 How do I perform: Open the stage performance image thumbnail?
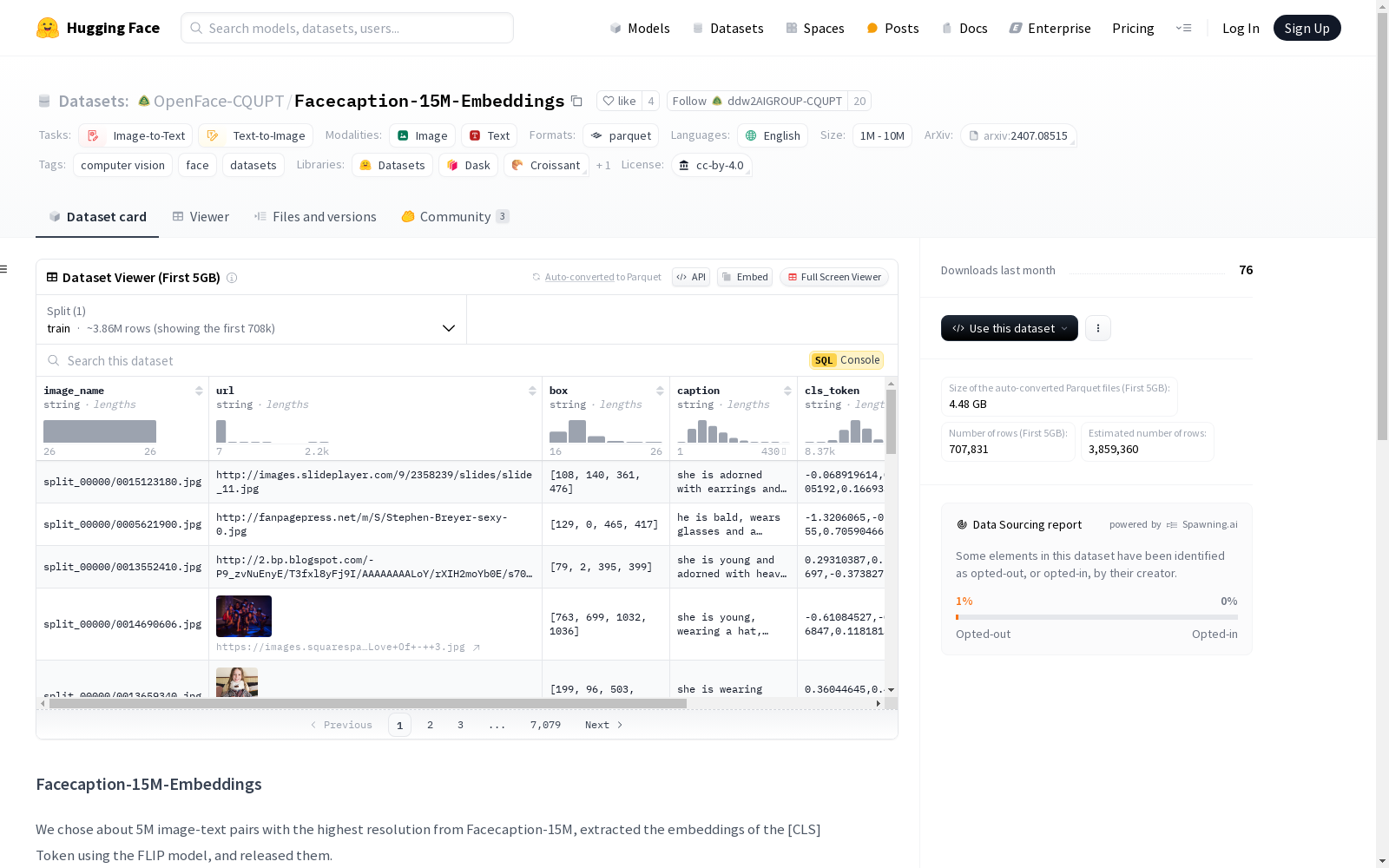tap(244, 616)
